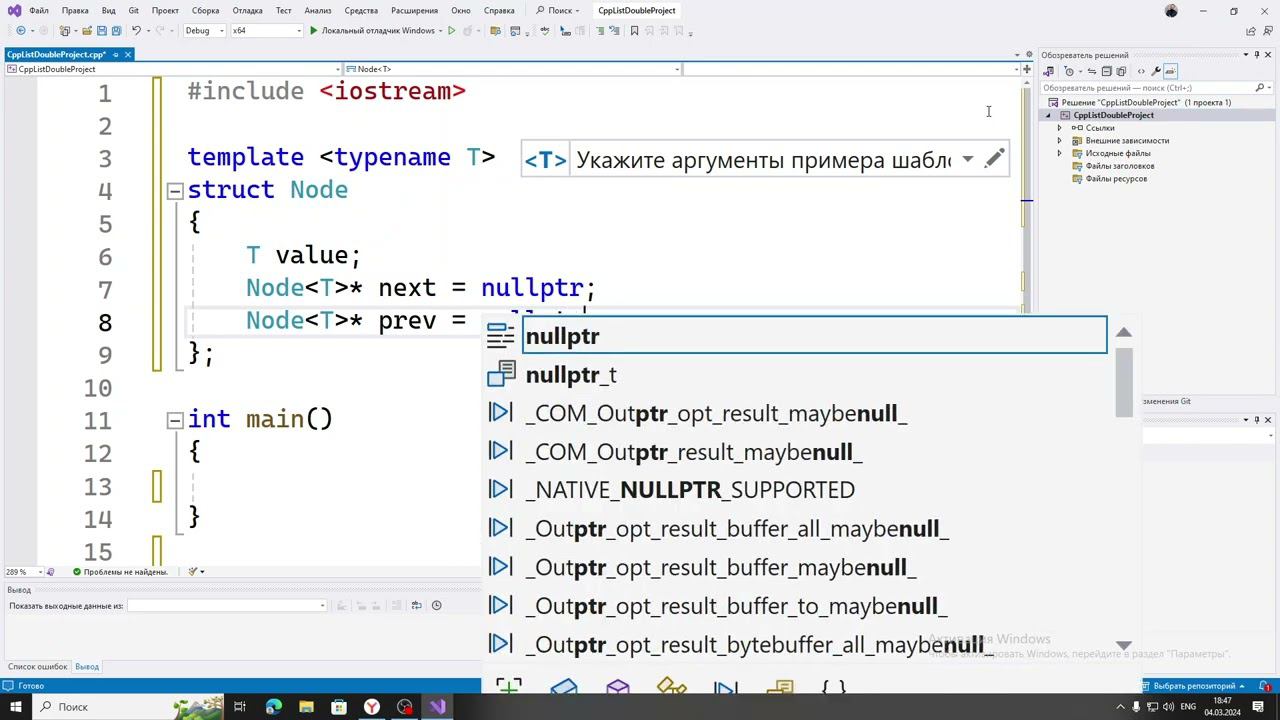The height and width of the screenshot is (720, 1280).
Task: Open file with the toolbar folder icon
Action: tap(87, 31)
